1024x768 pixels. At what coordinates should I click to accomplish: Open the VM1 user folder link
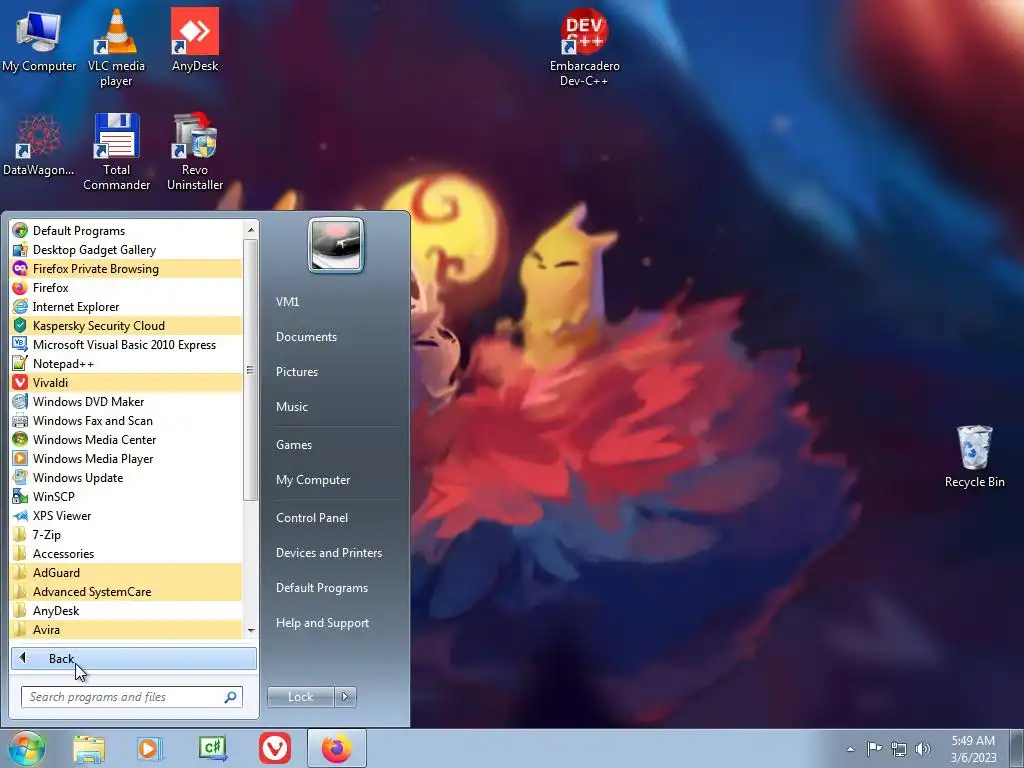click(x=287, y=302)
